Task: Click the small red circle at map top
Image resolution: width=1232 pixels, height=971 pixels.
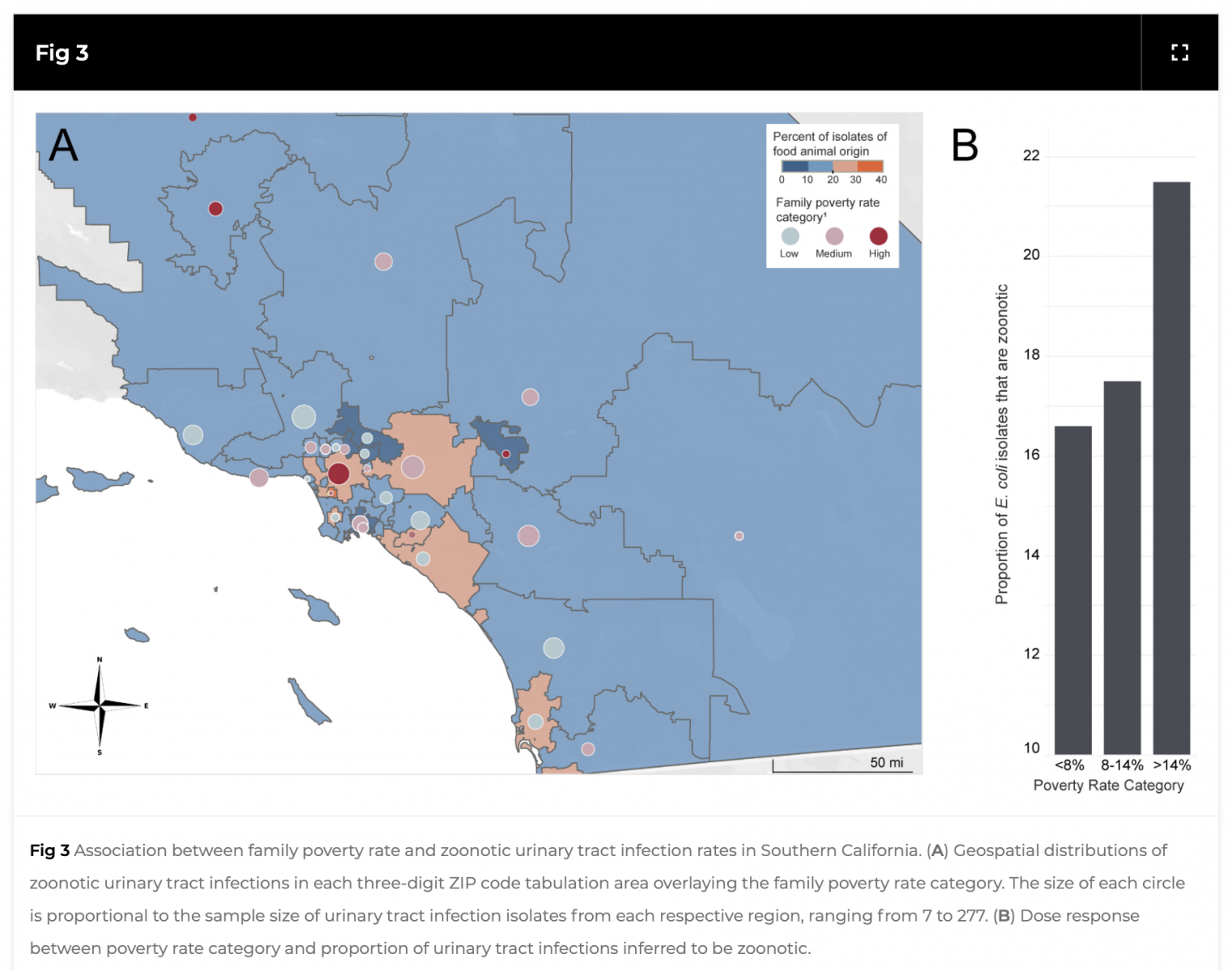Action: (x=193, y=117)
